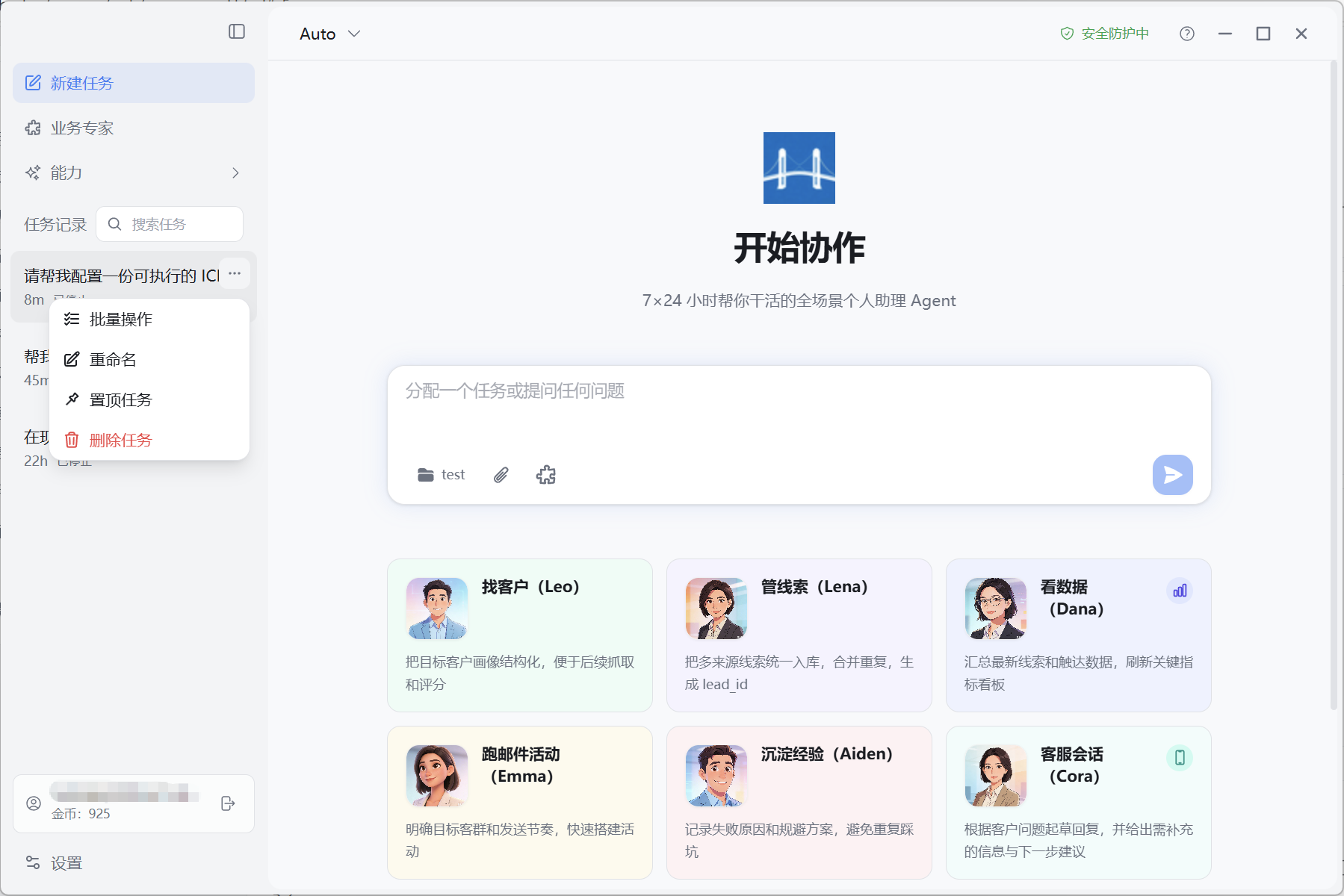The image size is (1344, 896).
Task: Expand the 能力 chevron
Action: click(236, 173)
